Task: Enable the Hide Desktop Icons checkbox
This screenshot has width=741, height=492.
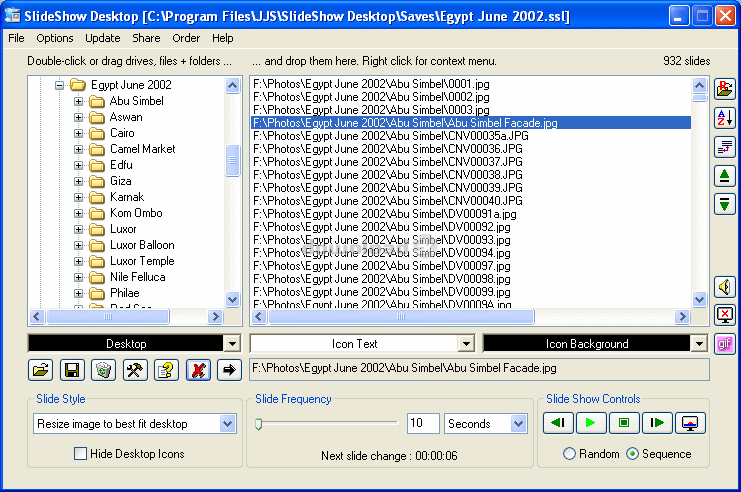Action: pos(81,454)
